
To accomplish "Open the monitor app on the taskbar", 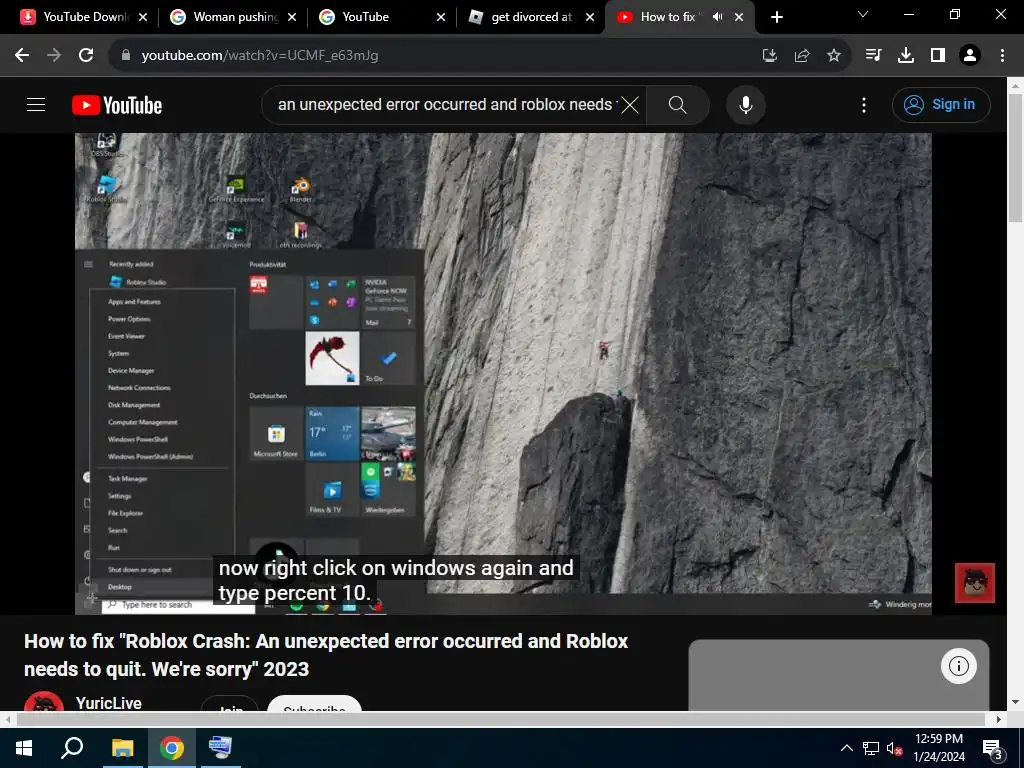I will [x=220, y=748].
